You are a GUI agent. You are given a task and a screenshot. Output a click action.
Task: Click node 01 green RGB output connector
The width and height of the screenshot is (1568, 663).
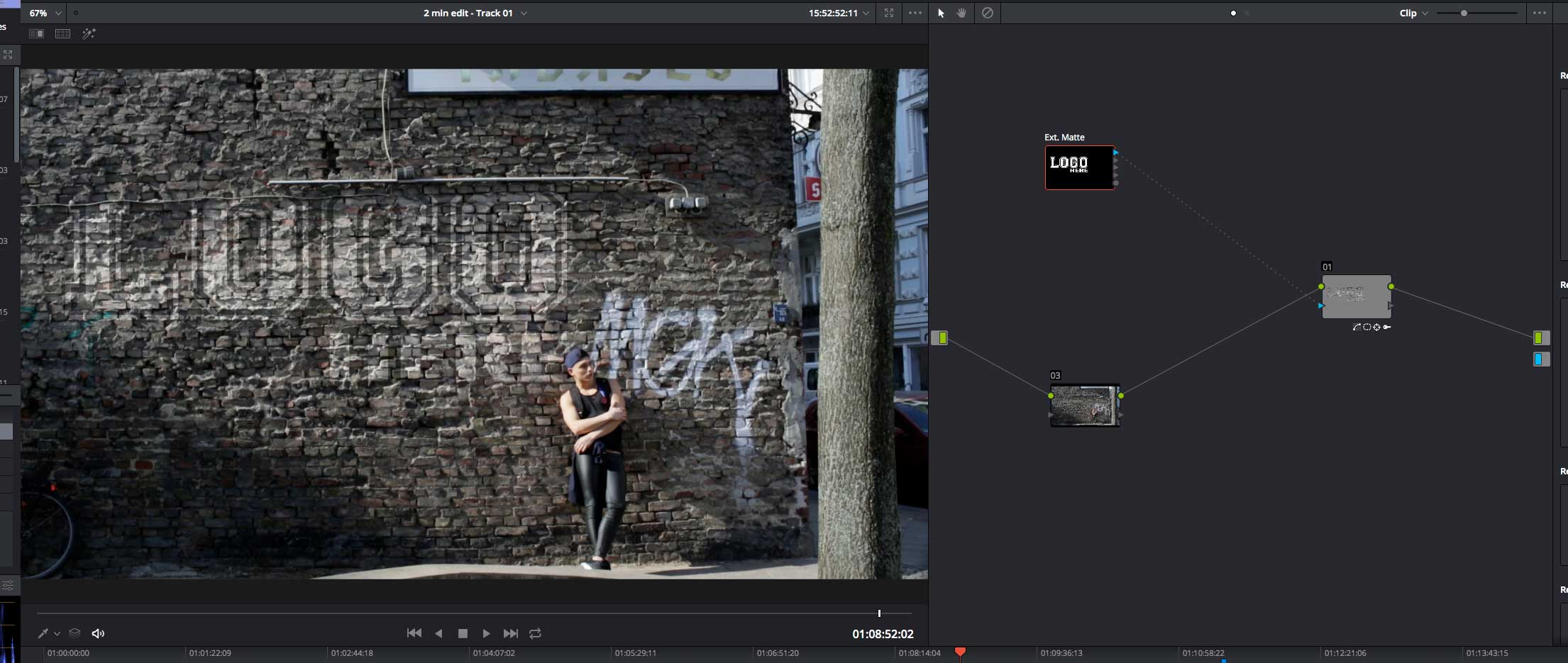tap(1391, 286)
